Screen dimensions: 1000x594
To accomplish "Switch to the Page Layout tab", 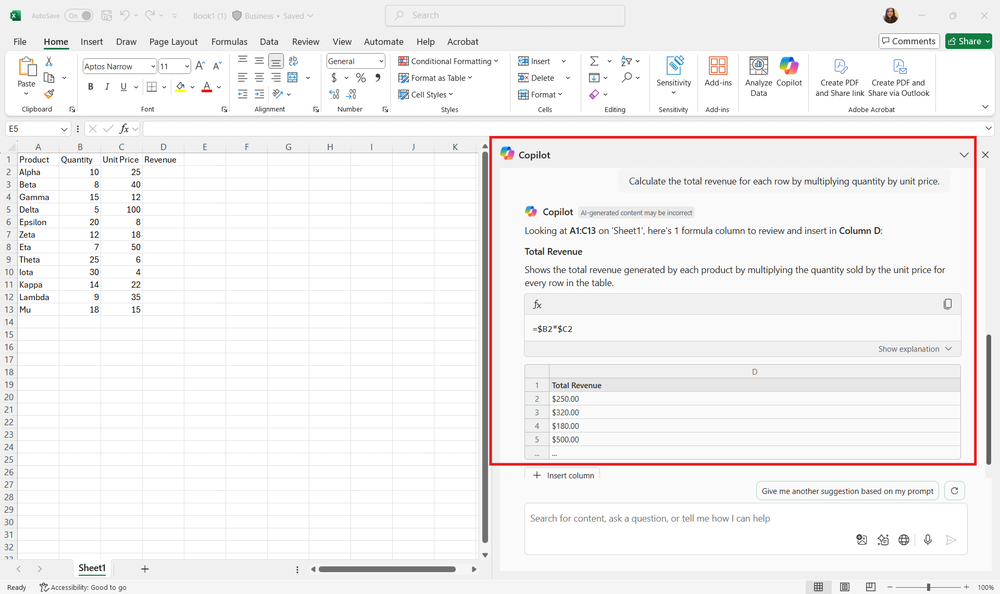I will [x=173, y=42].
